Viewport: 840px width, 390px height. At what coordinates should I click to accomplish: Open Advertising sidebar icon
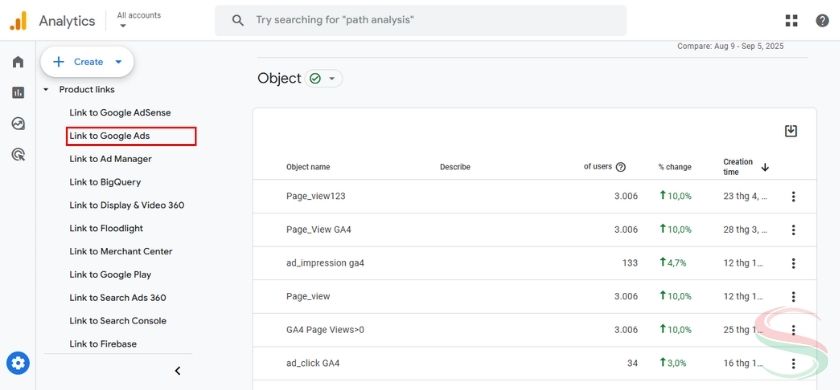pyautogui.click(x=18, y=155)
